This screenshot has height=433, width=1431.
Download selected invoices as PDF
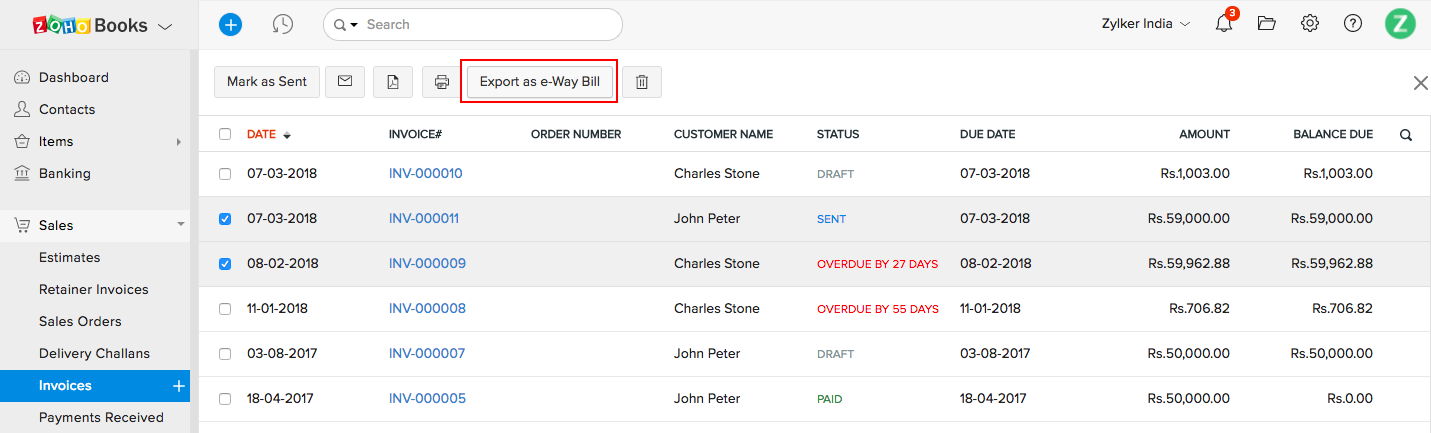click(393, 82)
